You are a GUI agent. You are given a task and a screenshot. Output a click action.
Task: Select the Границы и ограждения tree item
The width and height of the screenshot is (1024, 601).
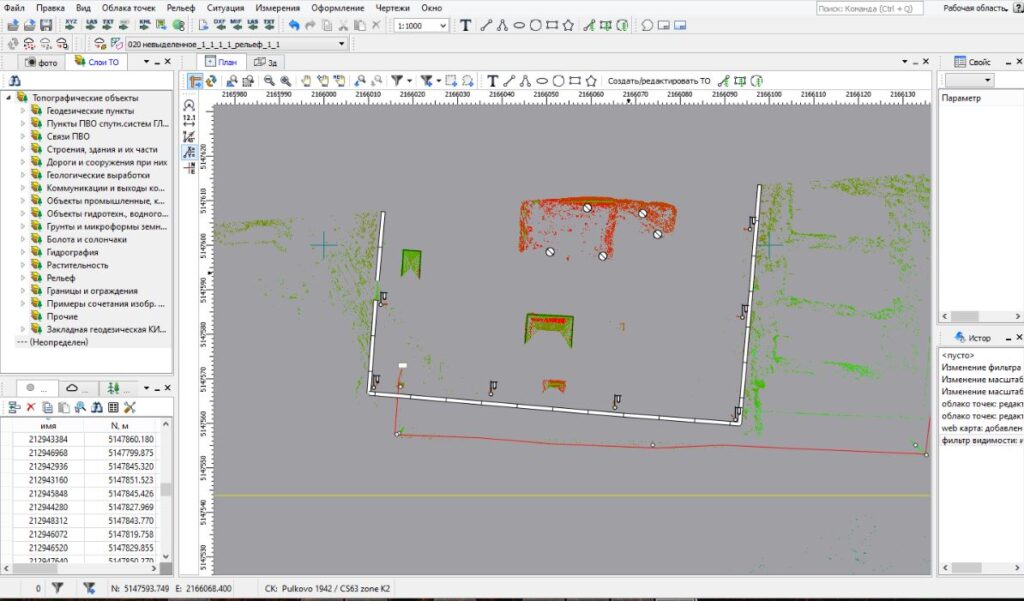(x=92, y=291)
